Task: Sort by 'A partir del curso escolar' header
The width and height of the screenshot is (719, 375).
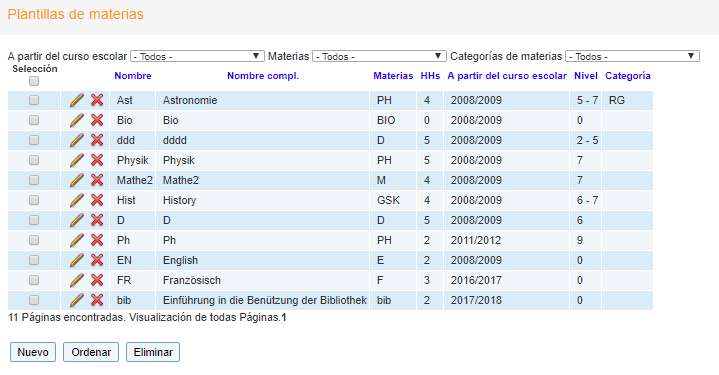Action: [x=507, y=76]
